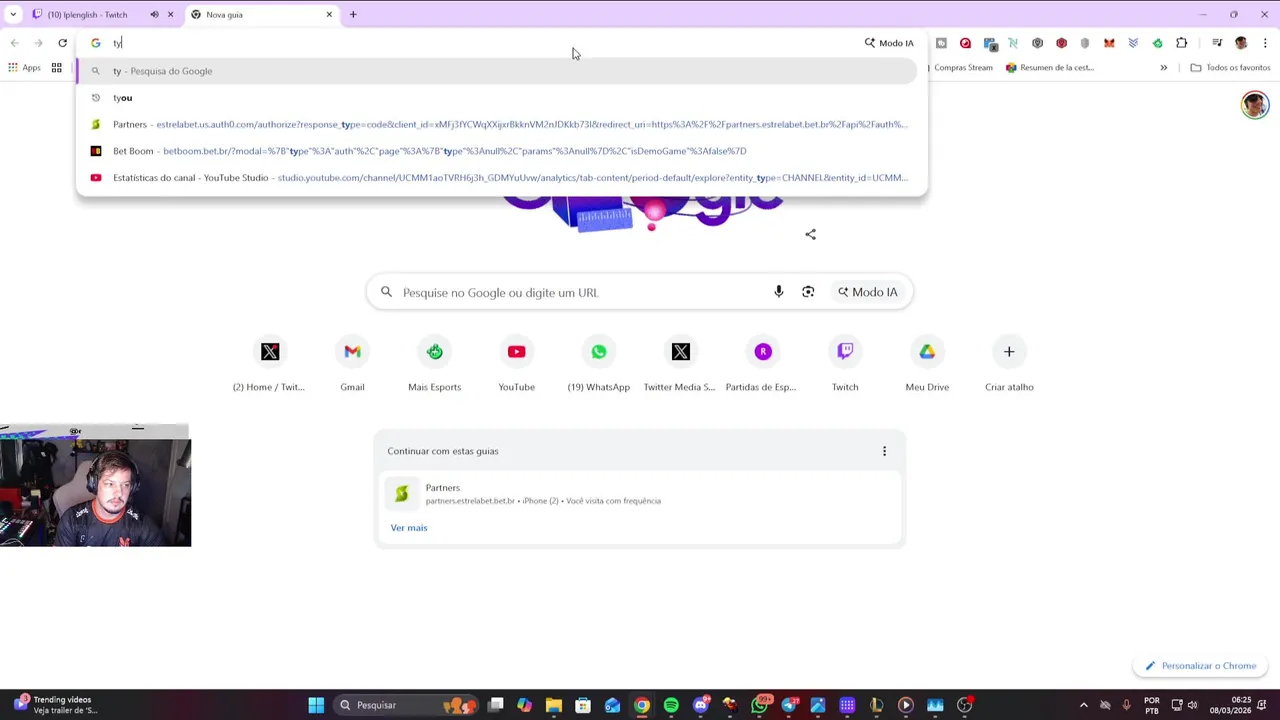Image resolution: width=1280 pixels, height=720 pixels.
Task: Open the Trending videos news widget
Action: 55,705
